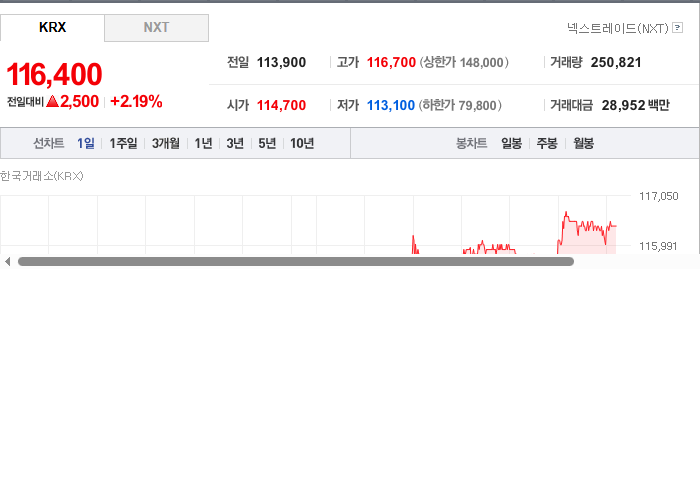Click the trading volume 250,821
700x490 pixels.
[x=616, y=62]
